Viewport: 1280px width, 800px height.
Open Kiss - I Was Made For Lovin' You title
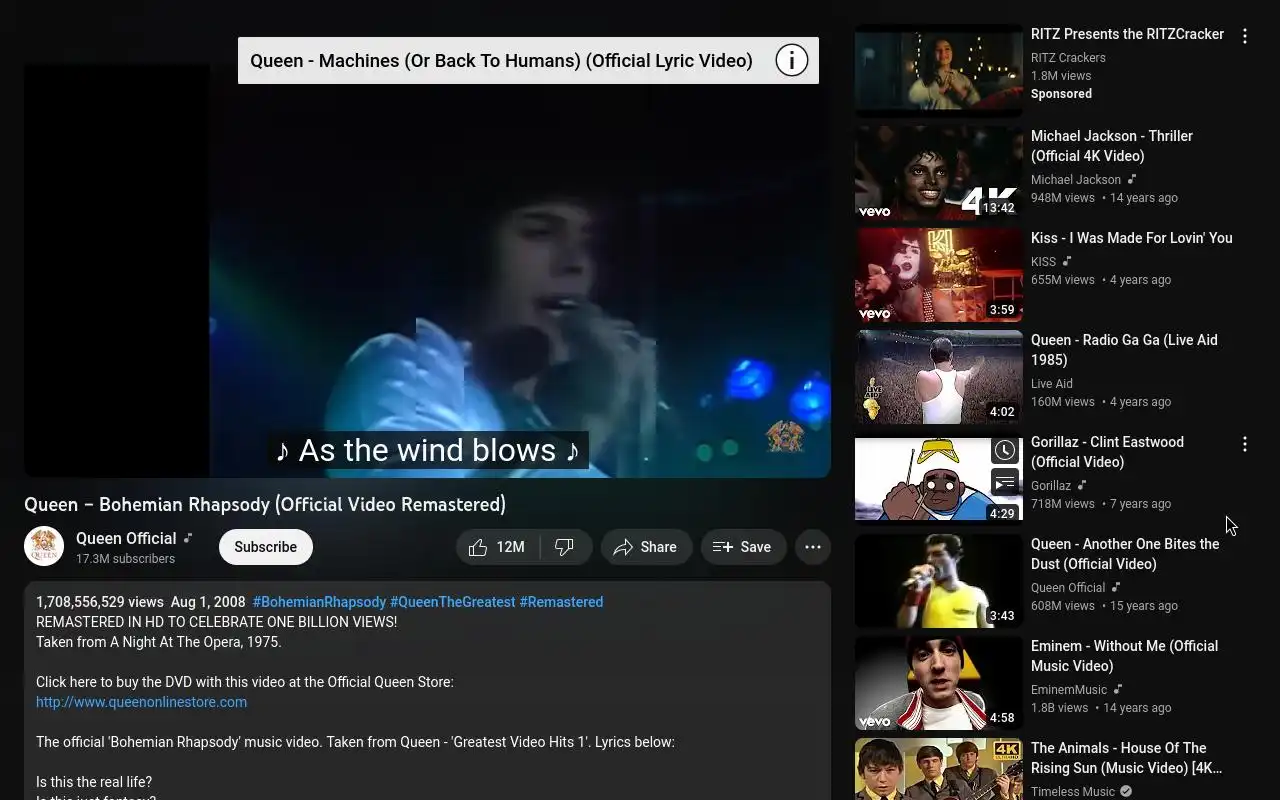1131,238
